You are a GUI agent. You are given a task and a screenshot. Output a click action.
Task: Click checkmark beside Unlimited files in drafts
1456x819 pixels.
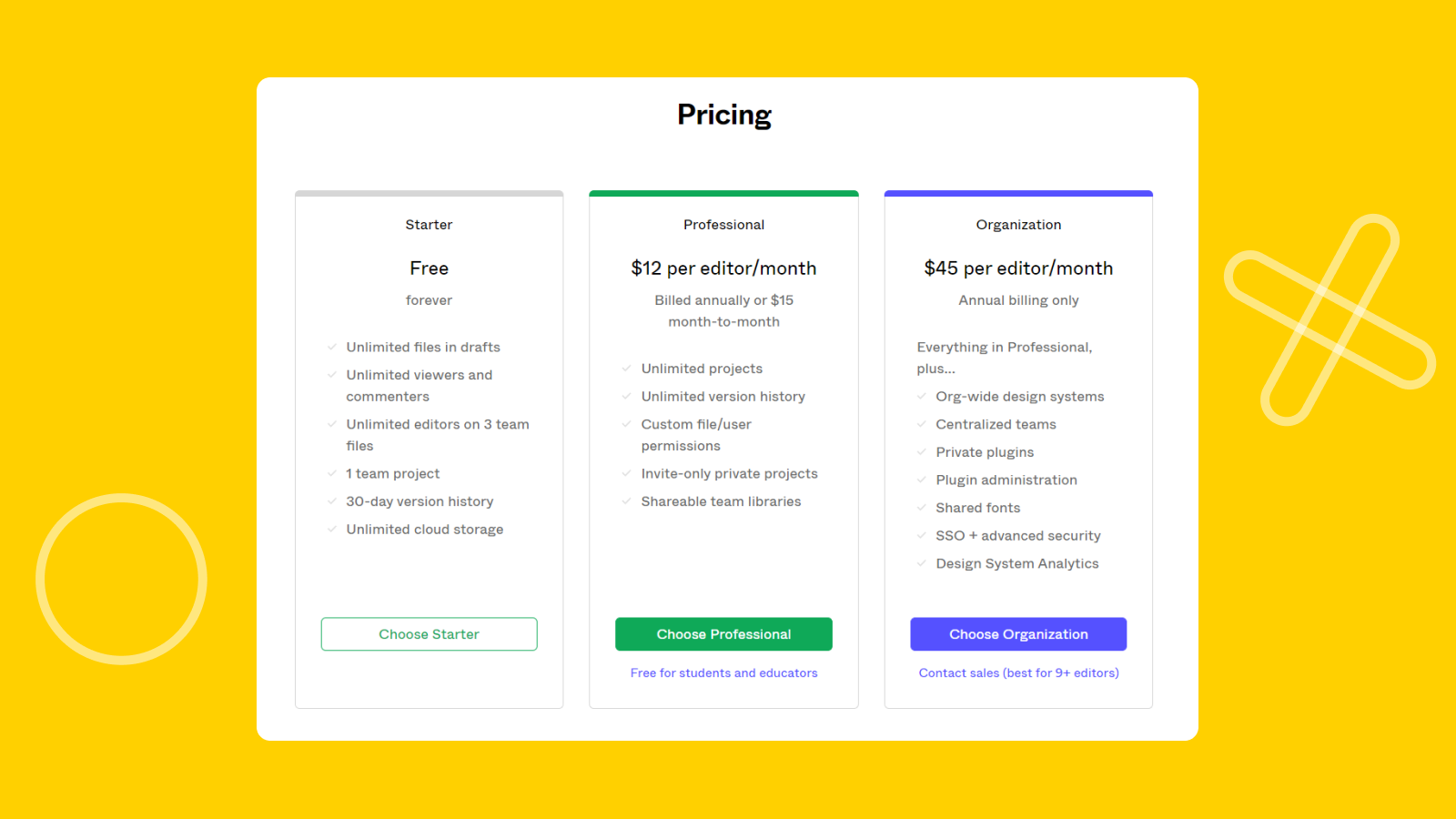coord(332,347)
